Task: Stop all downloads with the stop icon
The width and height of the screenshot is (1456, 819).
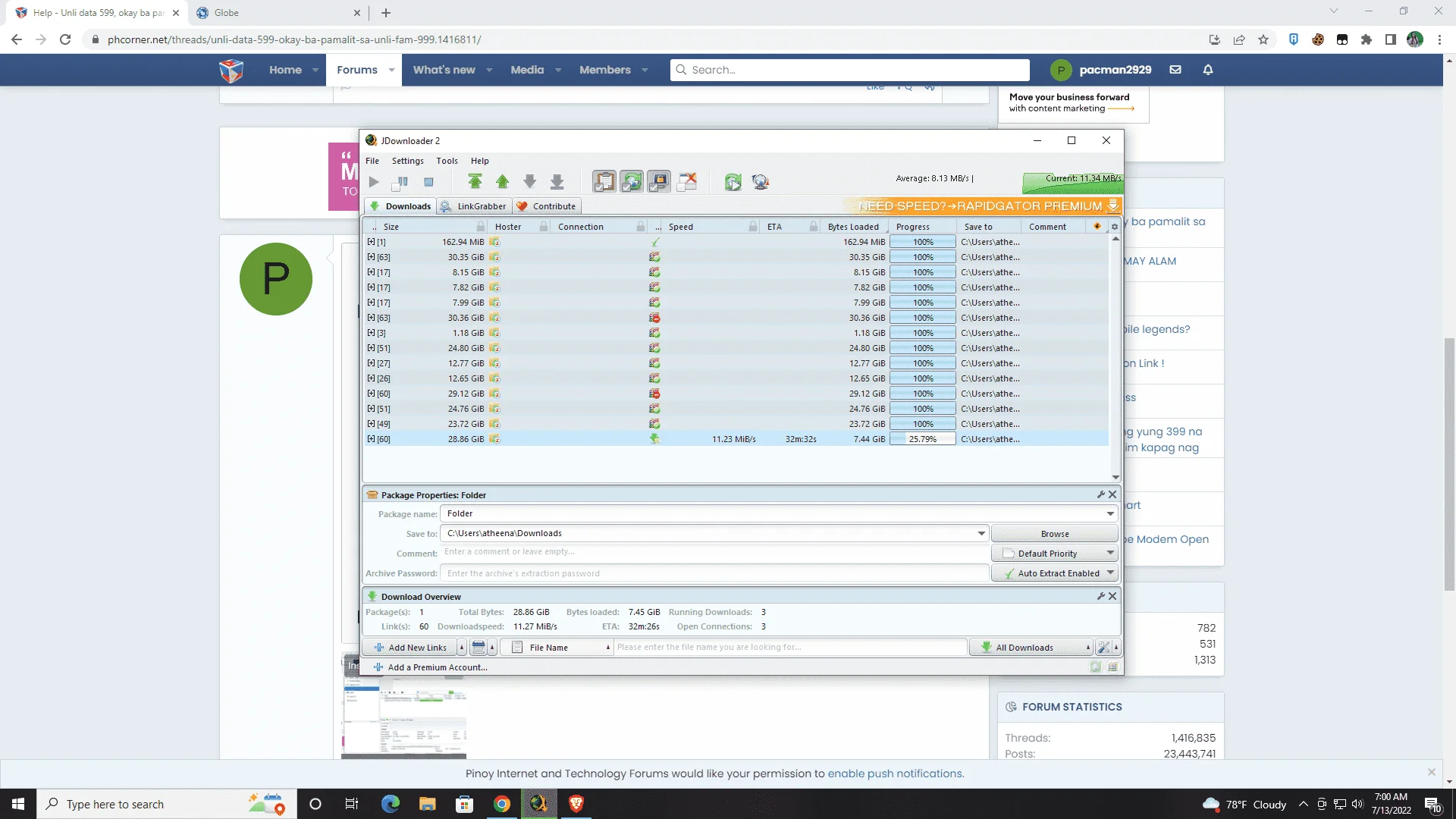Action: pyautogui.click(x=428, y=182)
